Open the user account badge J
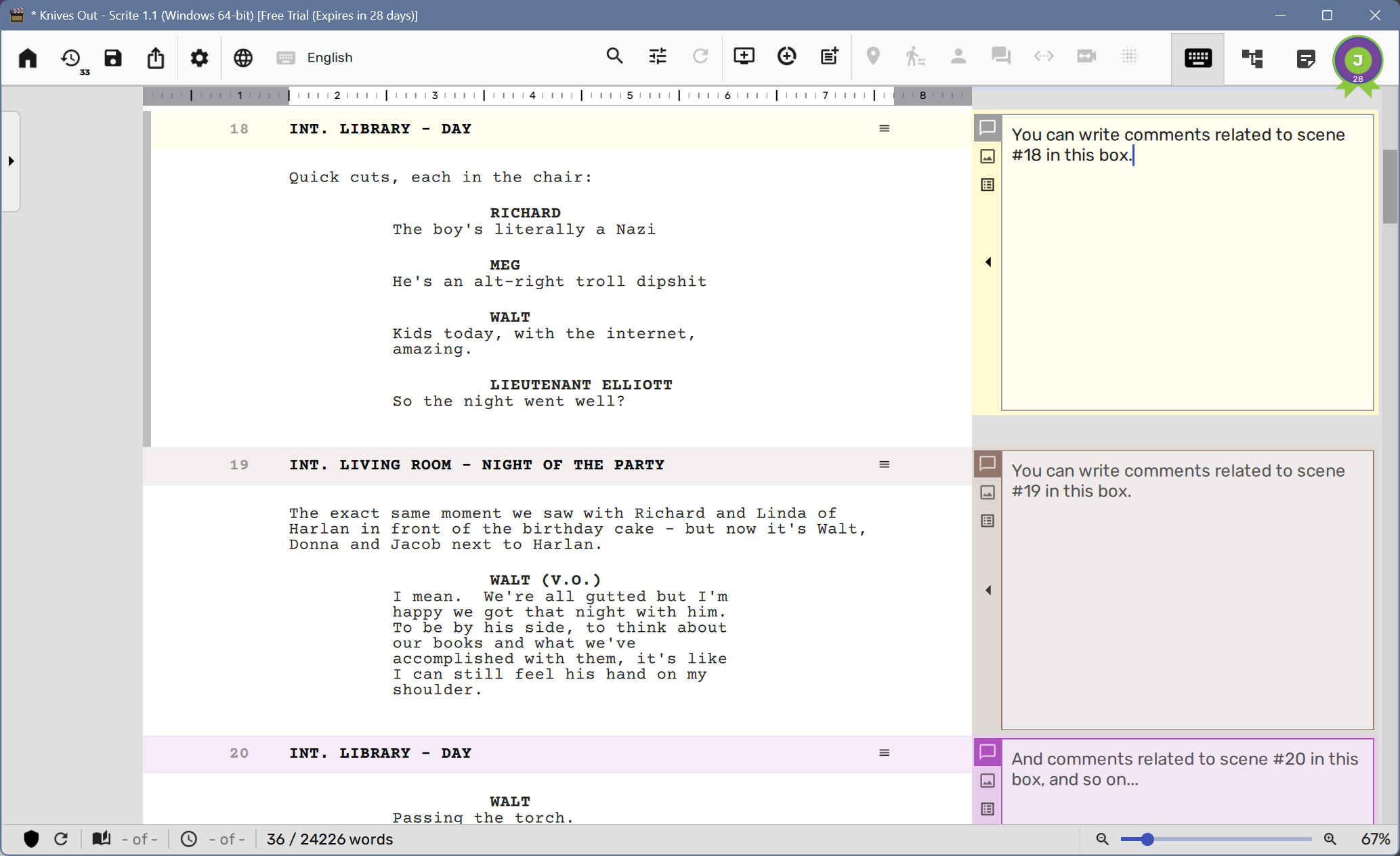This screenshot has width=1400, height=856. [x=1357, y=61]
